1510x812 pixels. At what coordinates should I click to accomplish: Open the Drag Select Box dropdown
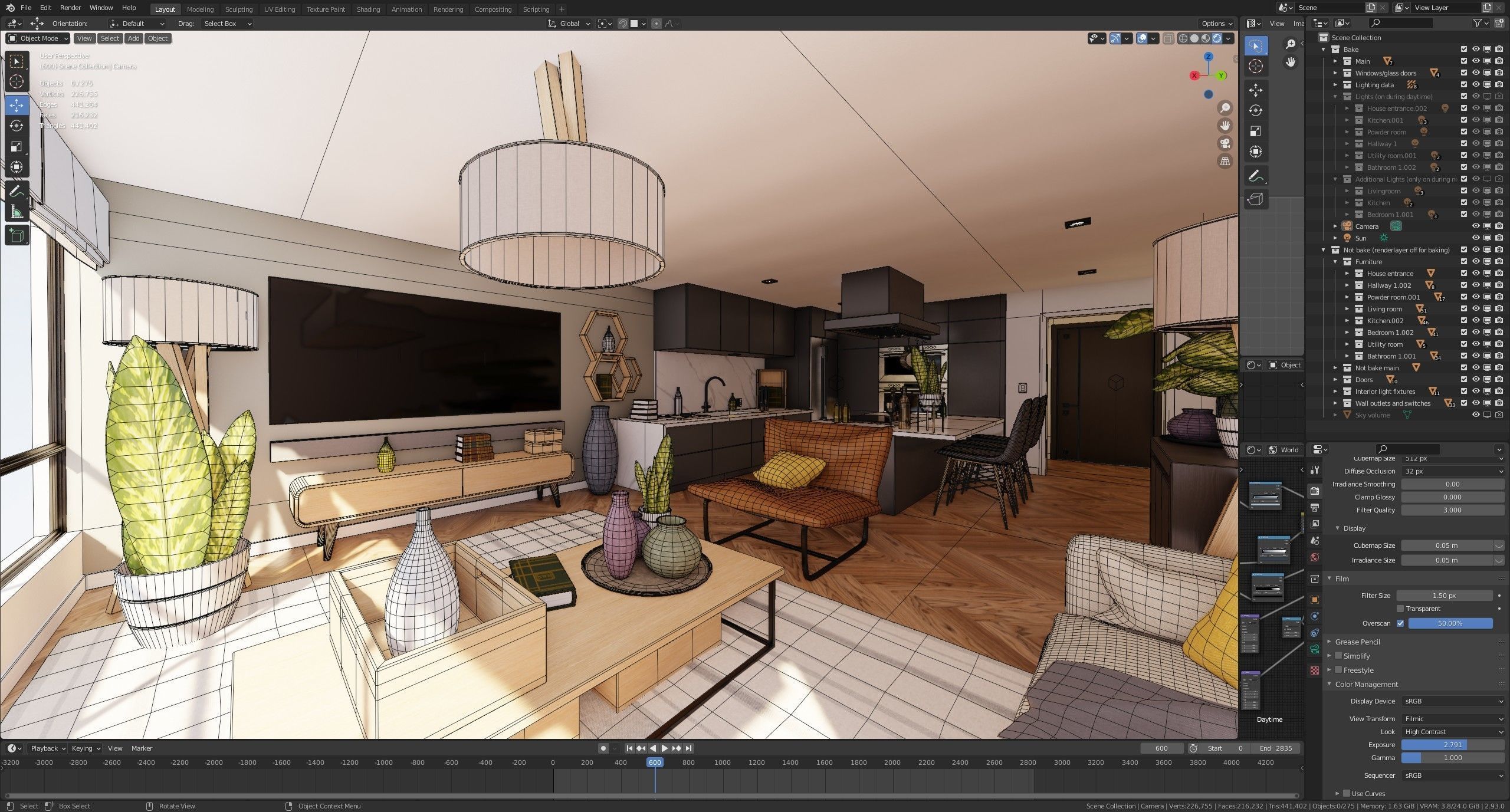coord(227,24)
